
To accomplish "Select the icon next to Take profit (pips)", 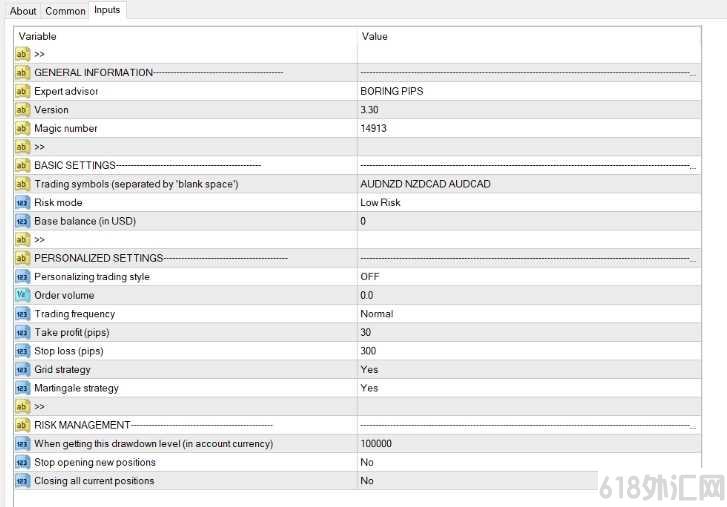I will click(22, 332).
